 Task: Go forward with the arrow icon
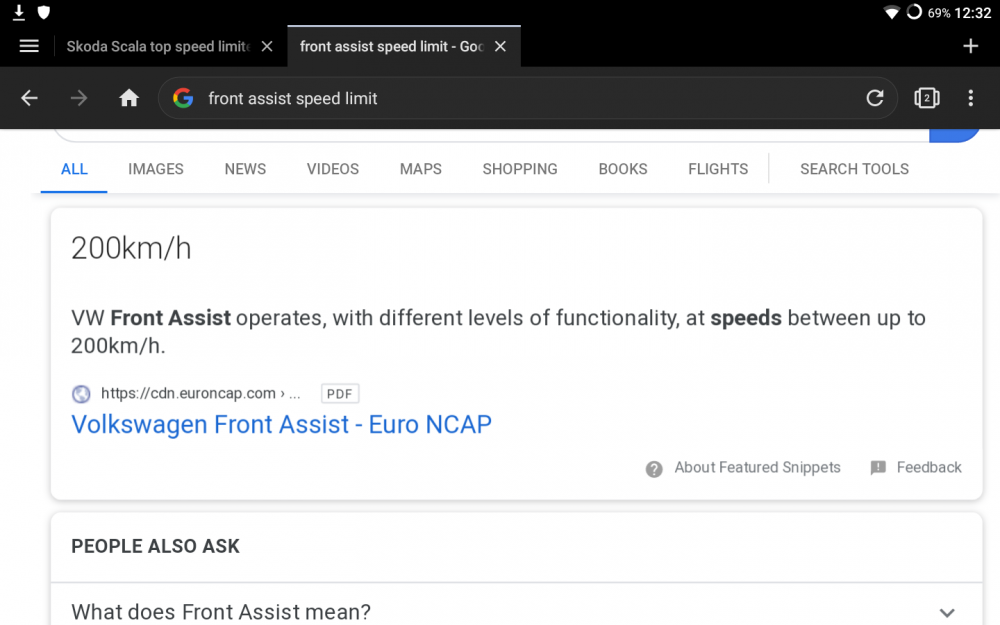[x=79, y=98]
